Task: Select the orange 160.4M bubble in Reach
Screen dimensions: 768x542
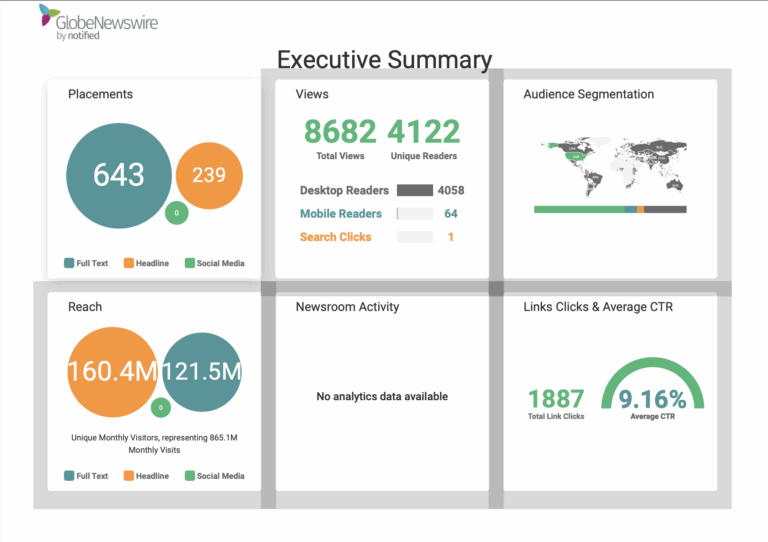Action: point(112,371)
